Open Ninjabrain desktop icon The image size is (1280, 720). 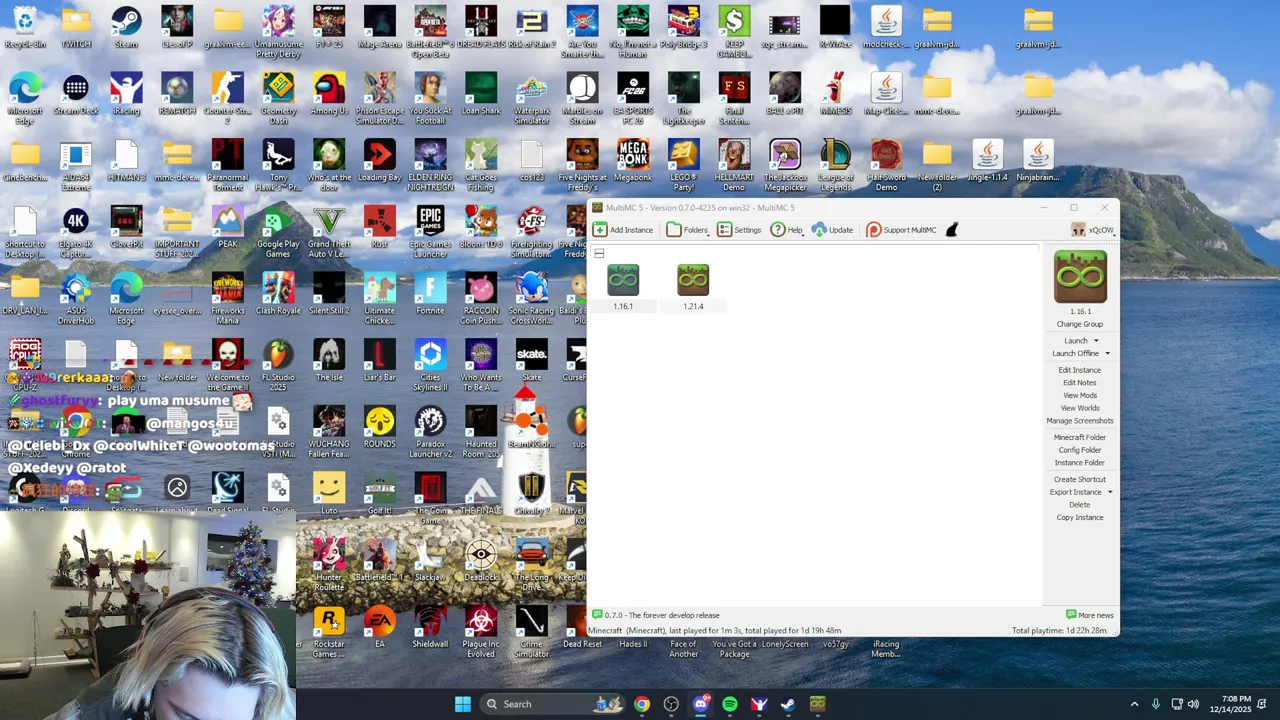[x=1038, y=160]
